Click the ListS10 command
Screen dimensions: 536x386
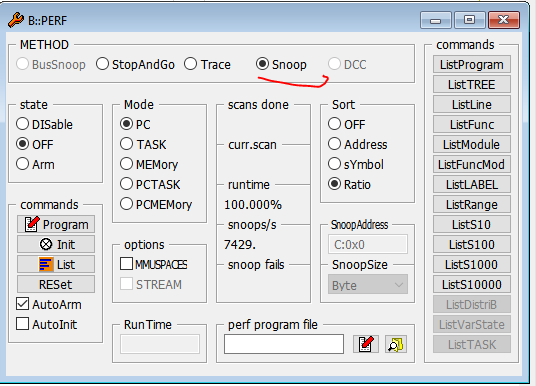click(x=472, y=224)
